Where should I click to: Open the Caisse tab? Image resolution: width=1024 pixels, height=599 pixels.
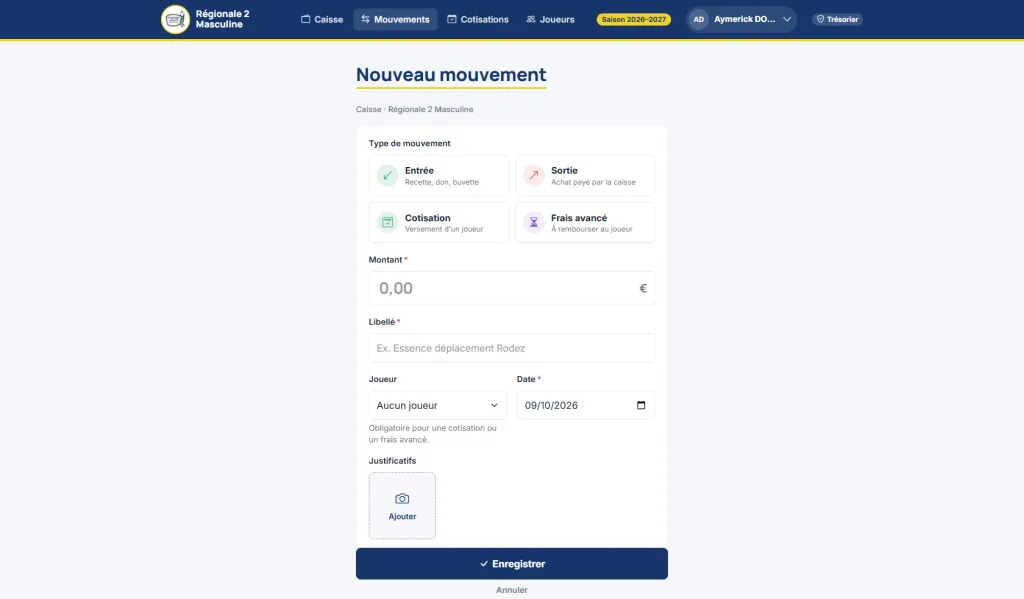click(x=322, y=20)
